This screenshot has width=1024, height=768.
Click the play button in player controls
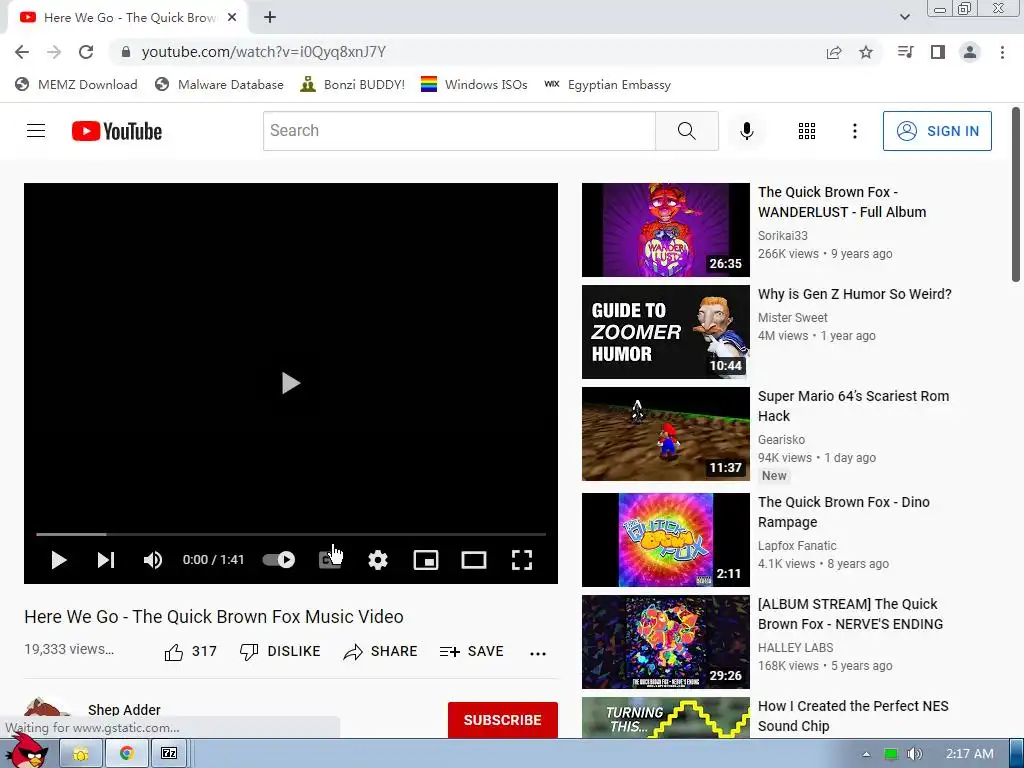click(59, 560)
